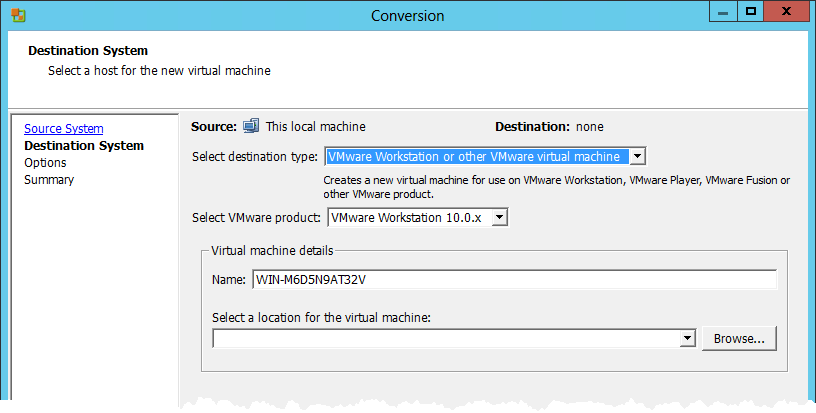Select Destination System in wizard steps
Viewport: 816px width, 413px height.
pos(84,146)
